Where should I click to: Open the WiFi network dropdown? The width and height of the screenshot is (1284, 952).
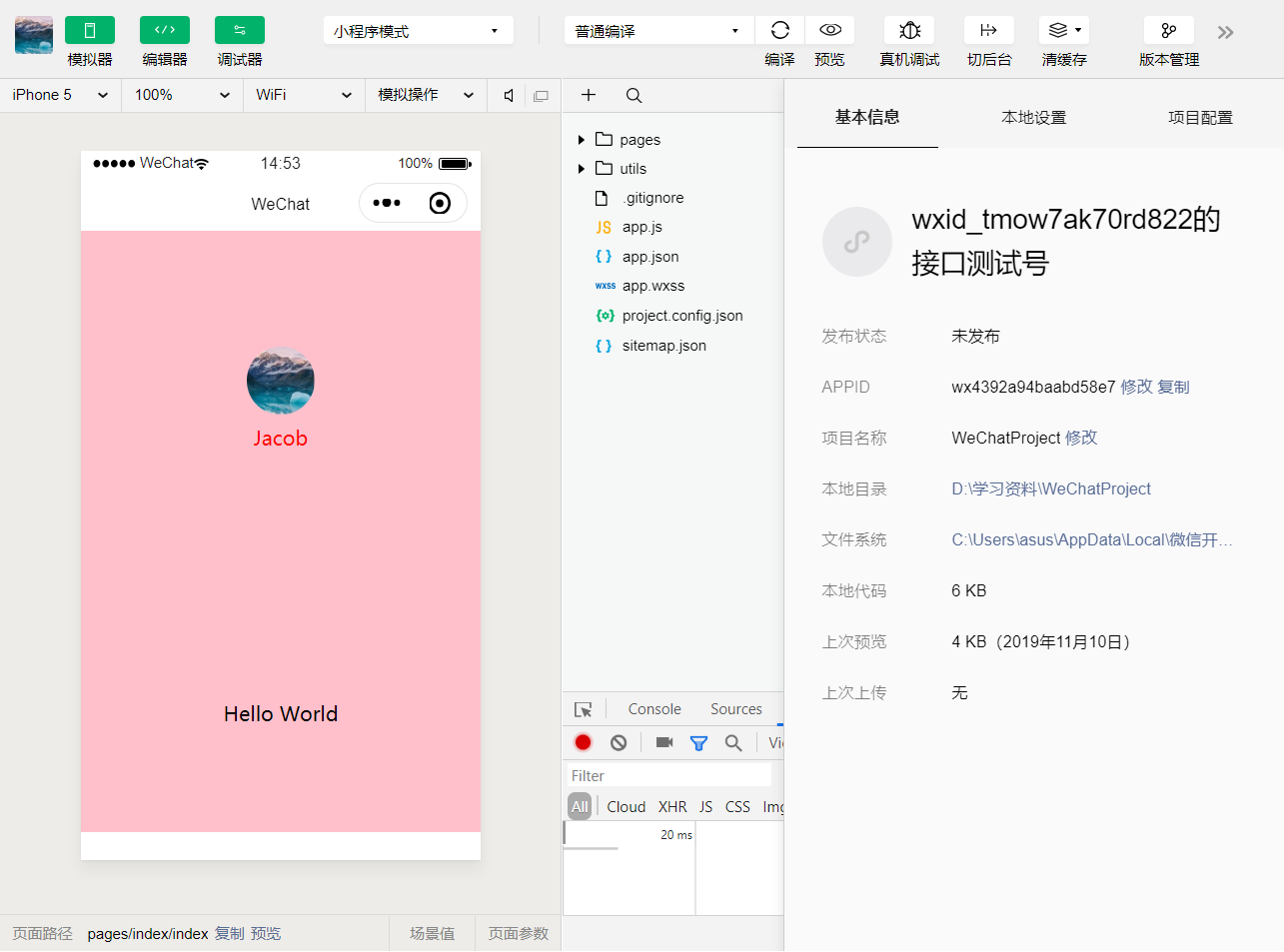304,95
